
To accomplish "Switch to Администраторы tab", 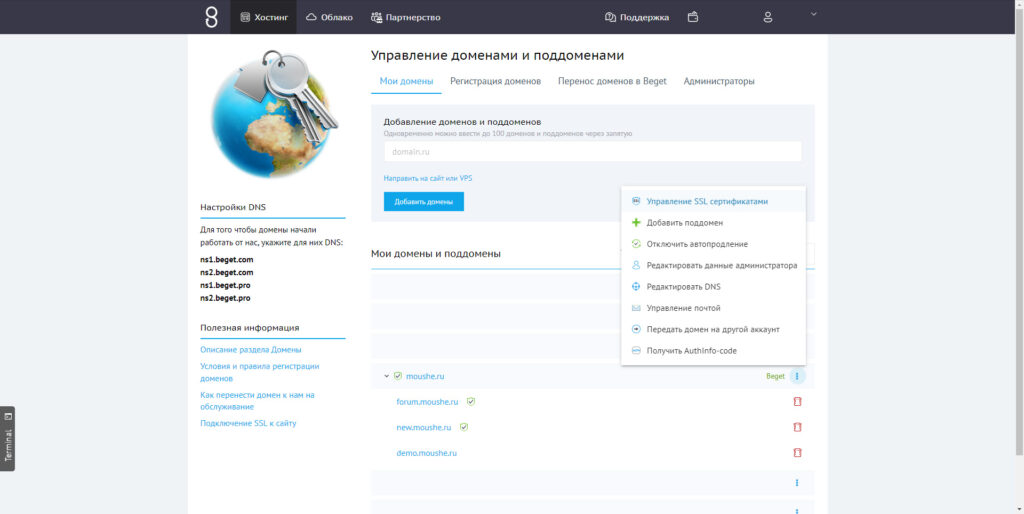I will point(719,82).
